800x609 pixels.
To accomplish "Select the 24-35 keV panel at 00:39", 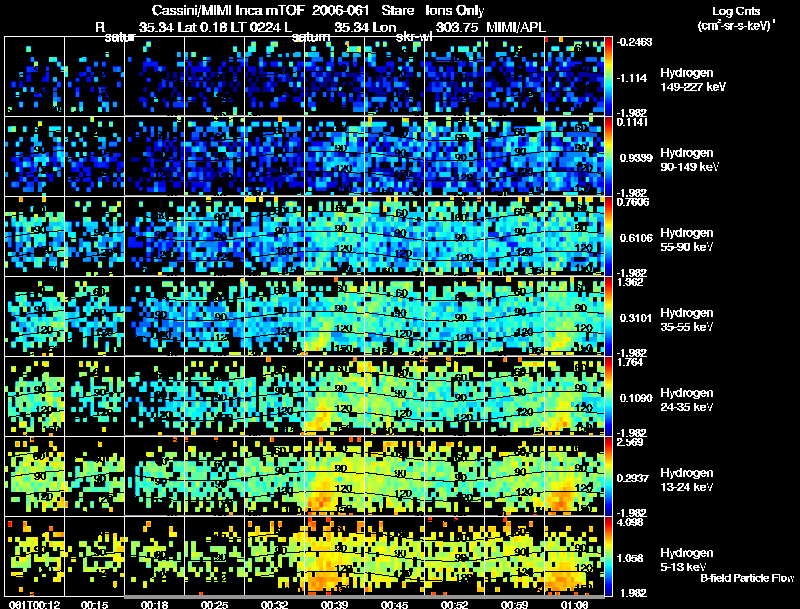I will click(335, 396).
